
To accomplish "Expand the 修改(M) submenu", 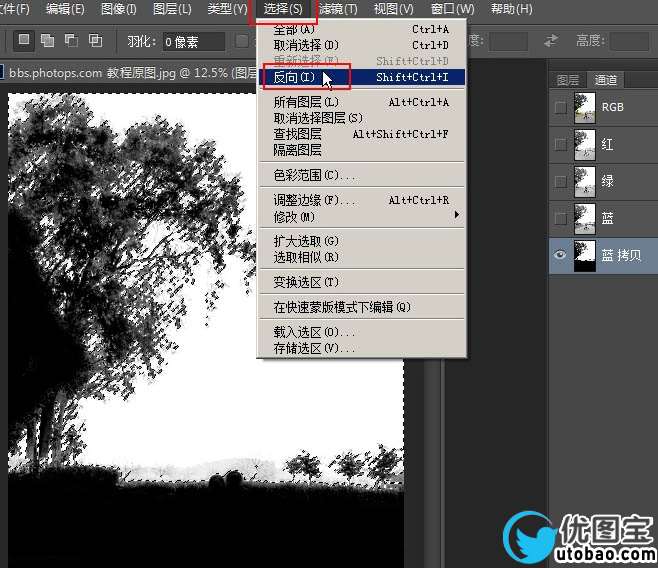I will click(x=362, y=216).
